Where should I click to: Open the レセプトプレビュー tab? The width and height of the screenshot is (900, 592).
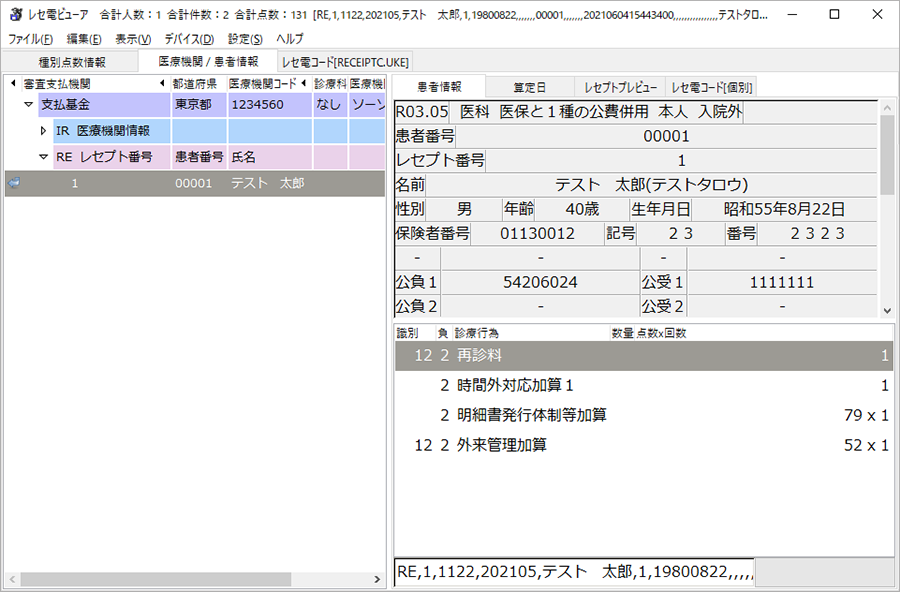point(619,87)
